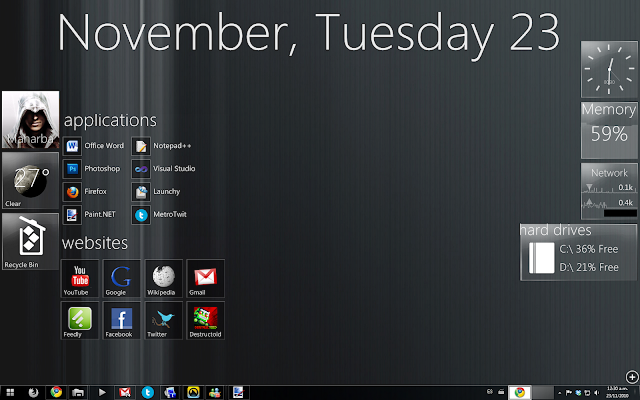
Task: Open the Paint.NET taskbar icon
Action: pyautogui.click(x=238, y=393)
